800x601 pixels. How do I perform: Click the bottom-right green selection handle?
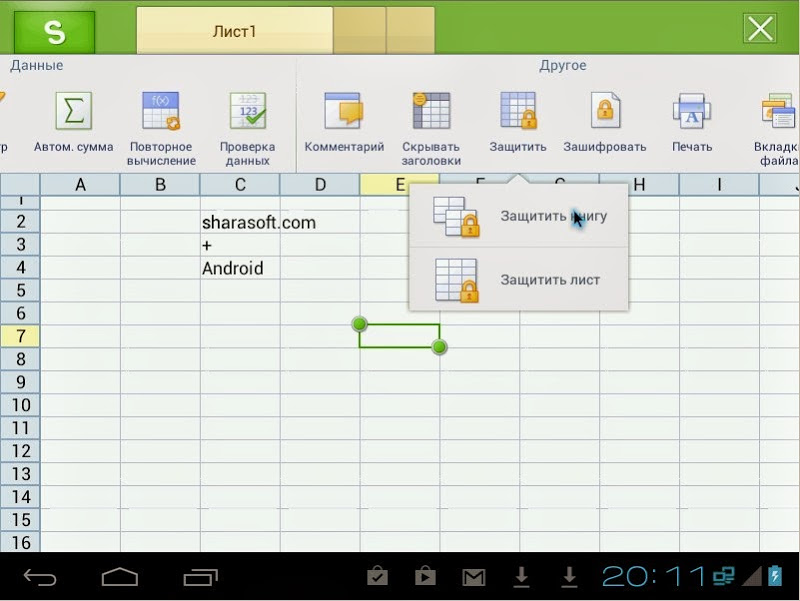(x=439, y=347)
